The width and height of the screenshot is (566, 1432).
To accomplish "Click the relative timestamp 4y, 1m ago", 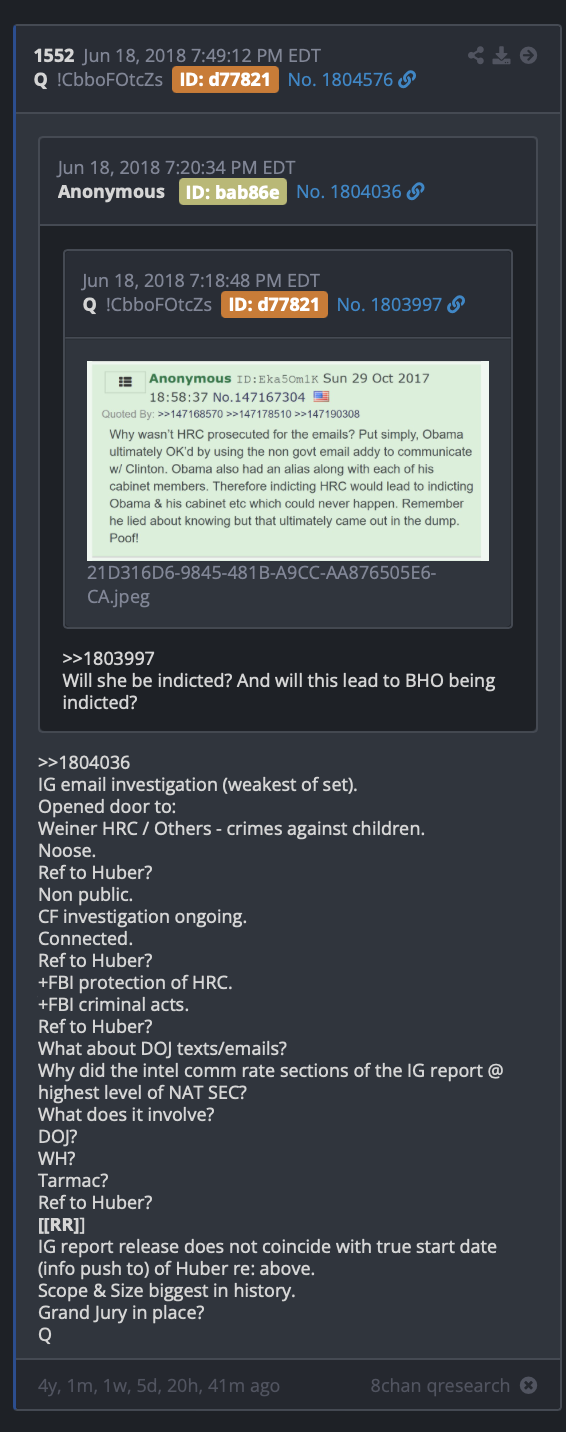I will click(159, 1385).
